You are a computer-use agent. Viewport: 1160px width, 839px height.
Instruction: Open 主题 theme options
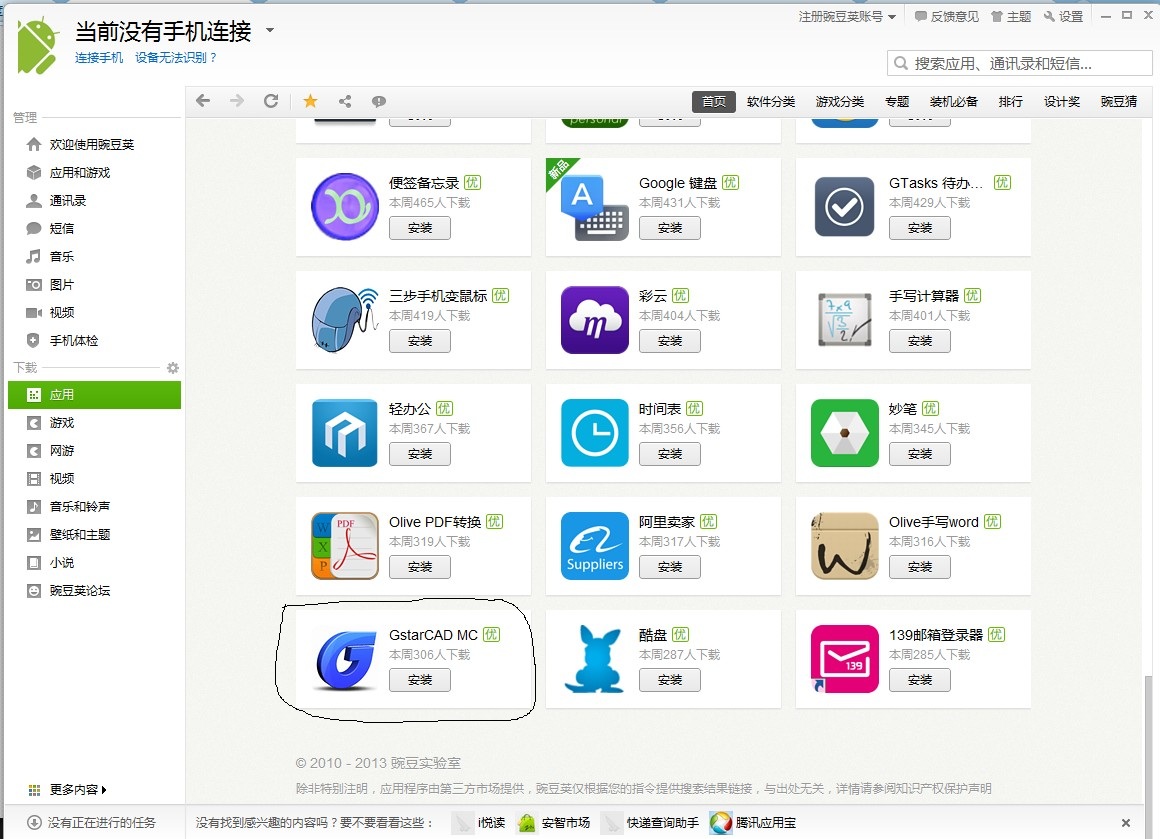(x=1011, y=16)
